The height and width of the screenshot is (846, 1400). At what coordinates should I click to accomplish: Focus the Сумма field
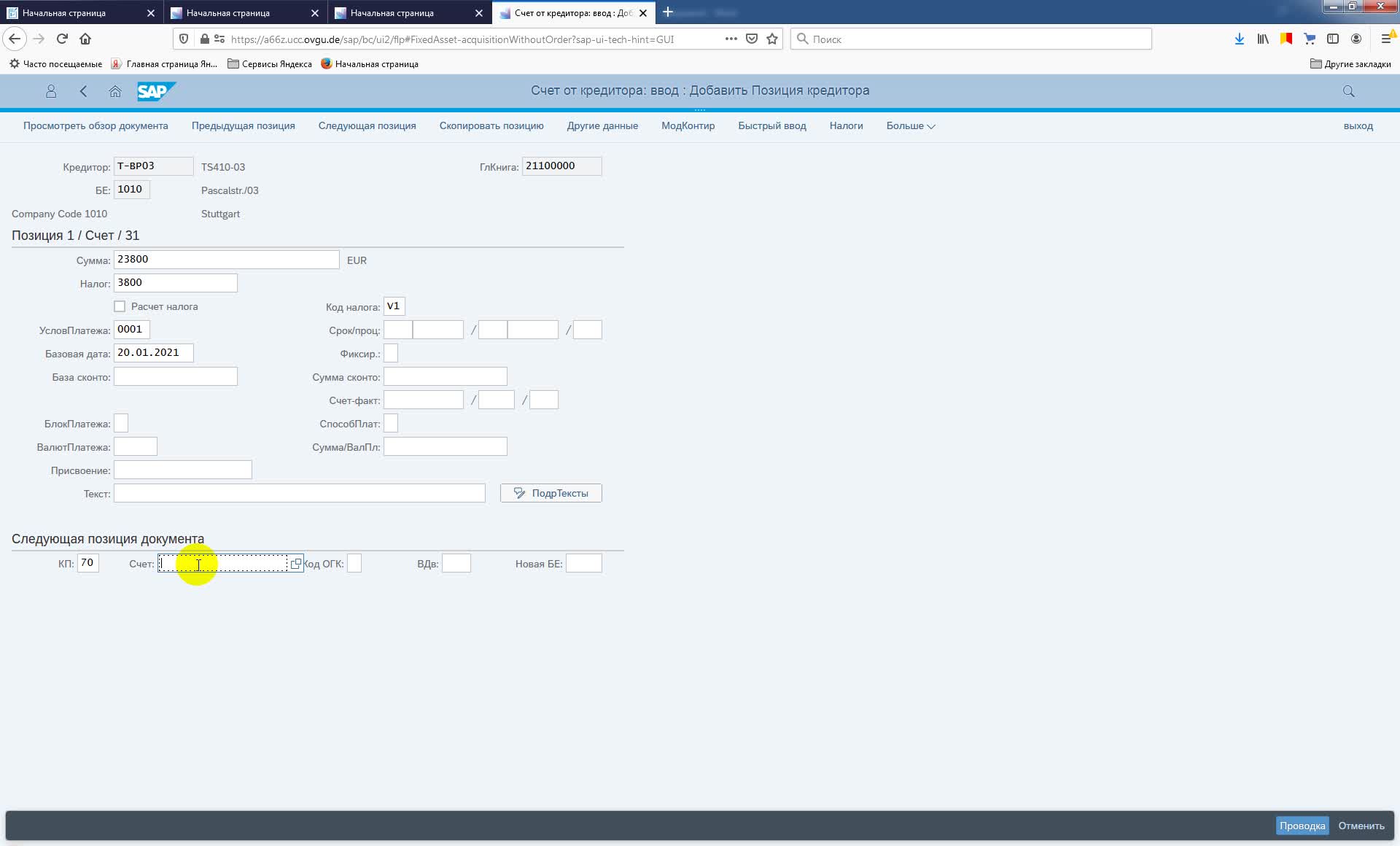[226, 260]
